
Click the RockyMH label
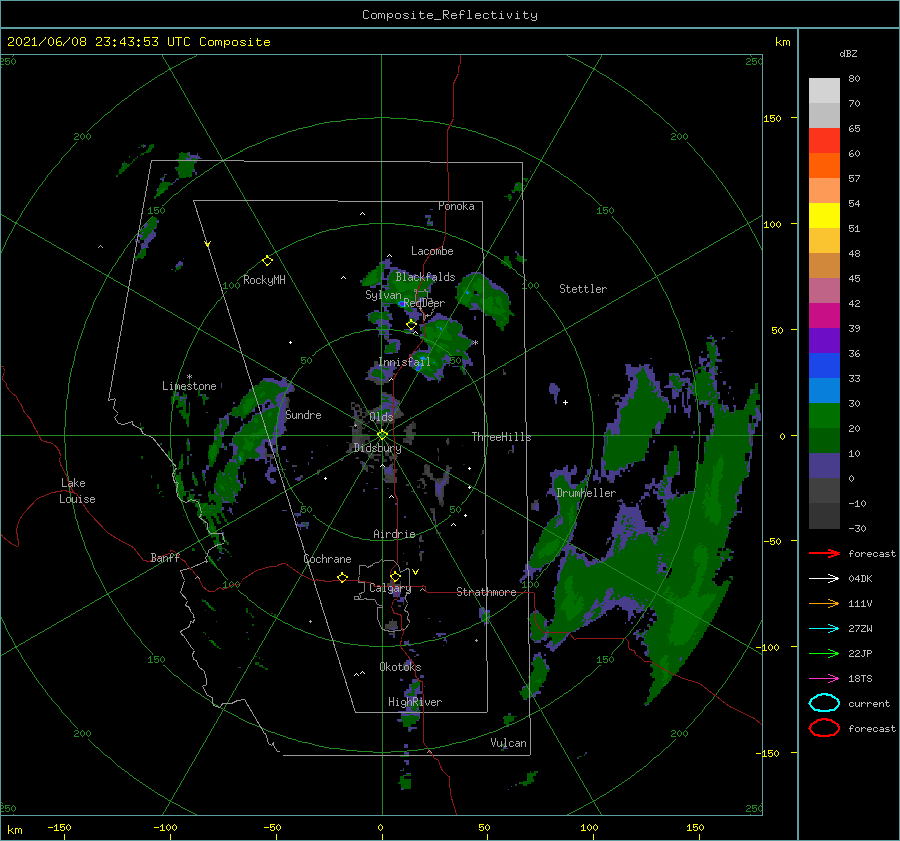pos(264,280)
